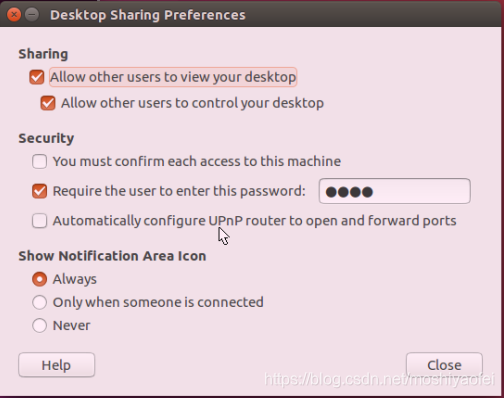Click into the password input field
The width and height of the screenshot is (504, 398).
pyautogui.click(x=395, y=191)
